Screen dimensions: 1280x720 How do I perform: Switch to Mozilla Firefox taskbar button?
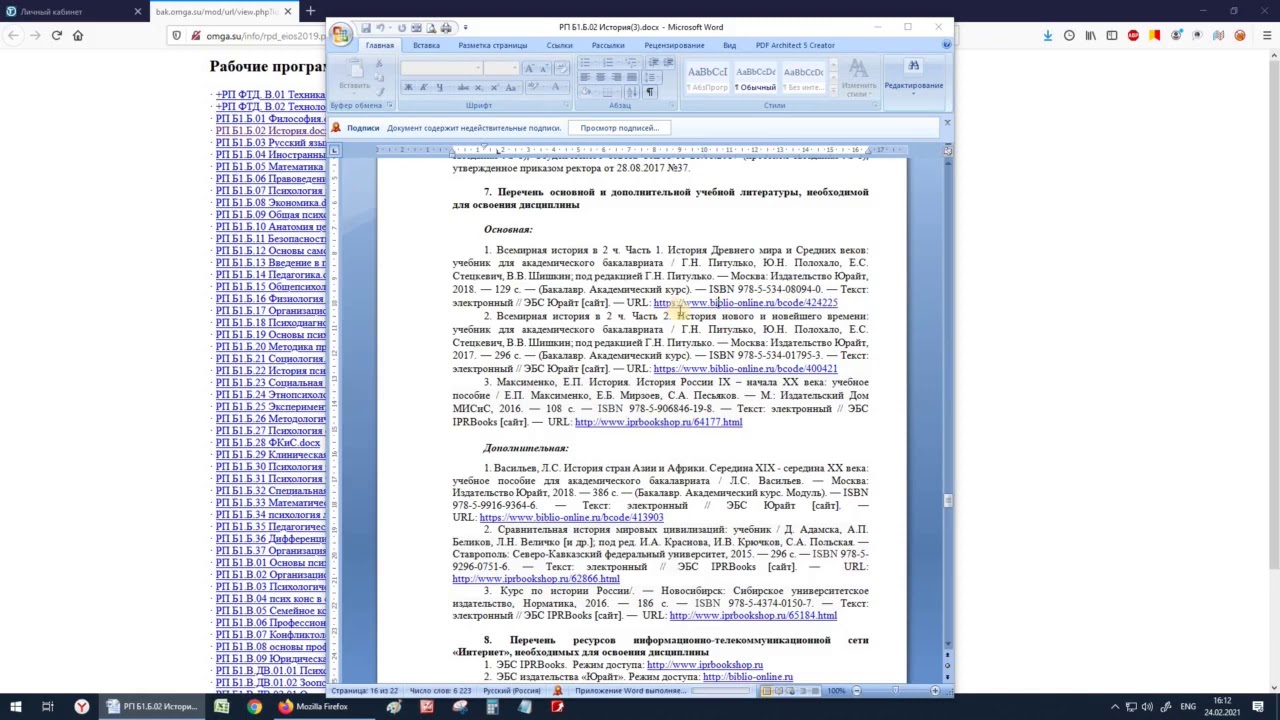click(313, 707)
